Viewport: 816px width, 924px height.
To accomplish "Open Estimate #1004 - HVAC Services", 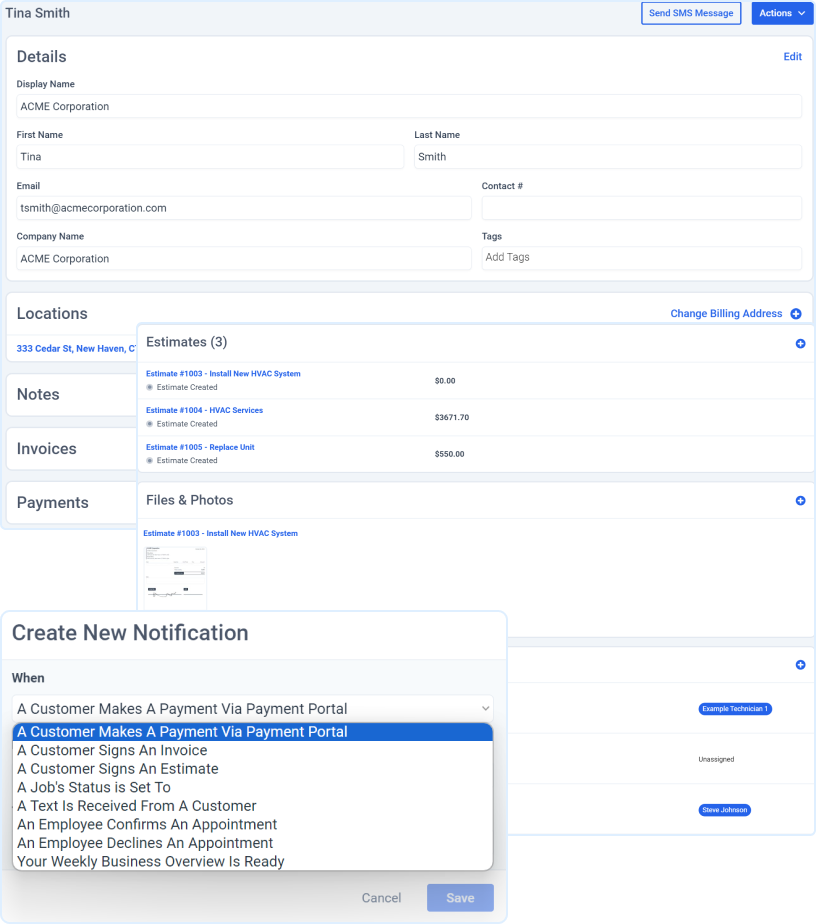I will tap(204, 410).
